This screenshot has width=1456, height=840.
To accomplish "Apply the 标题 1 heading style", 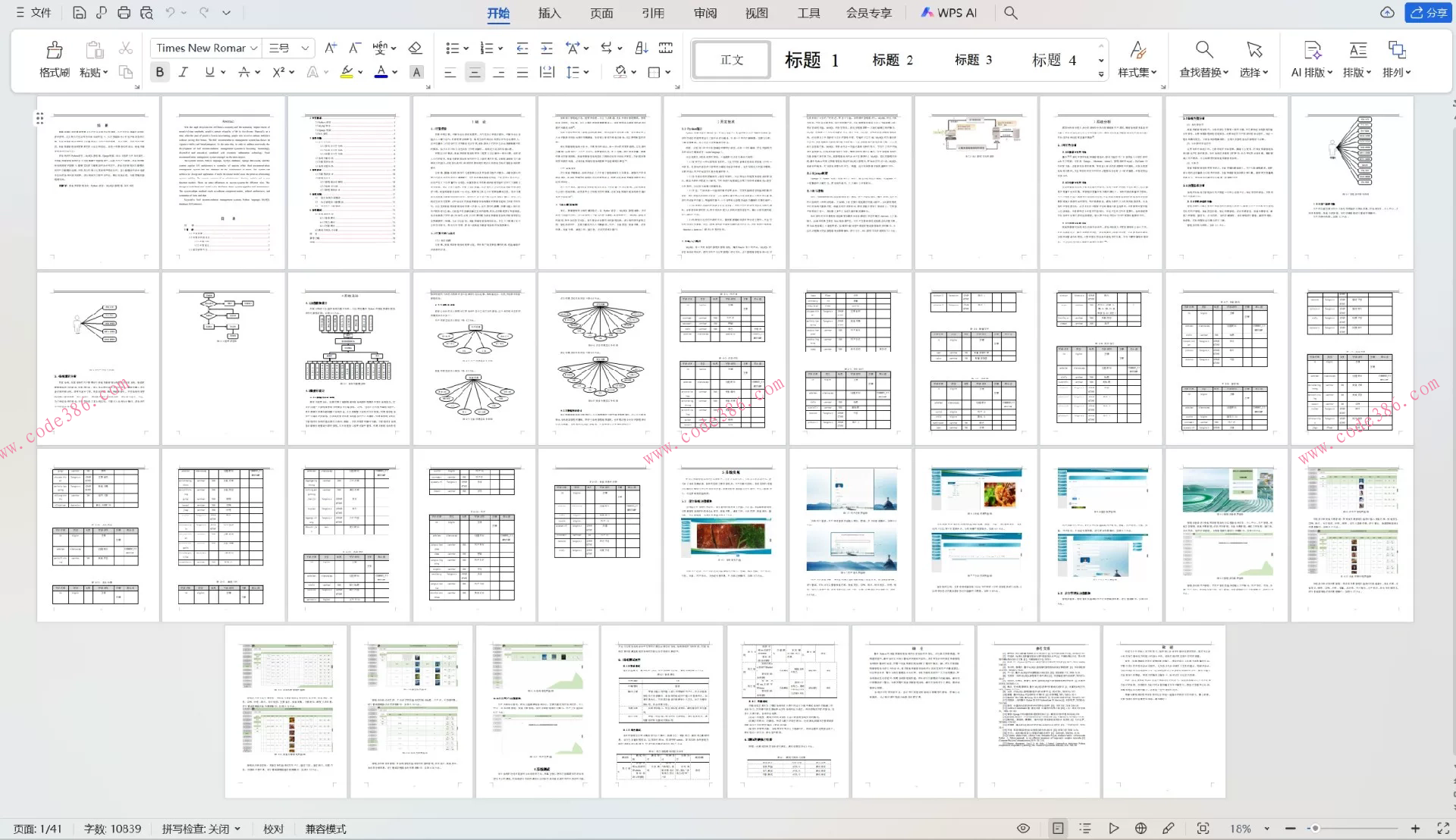I will coord(811,60).
